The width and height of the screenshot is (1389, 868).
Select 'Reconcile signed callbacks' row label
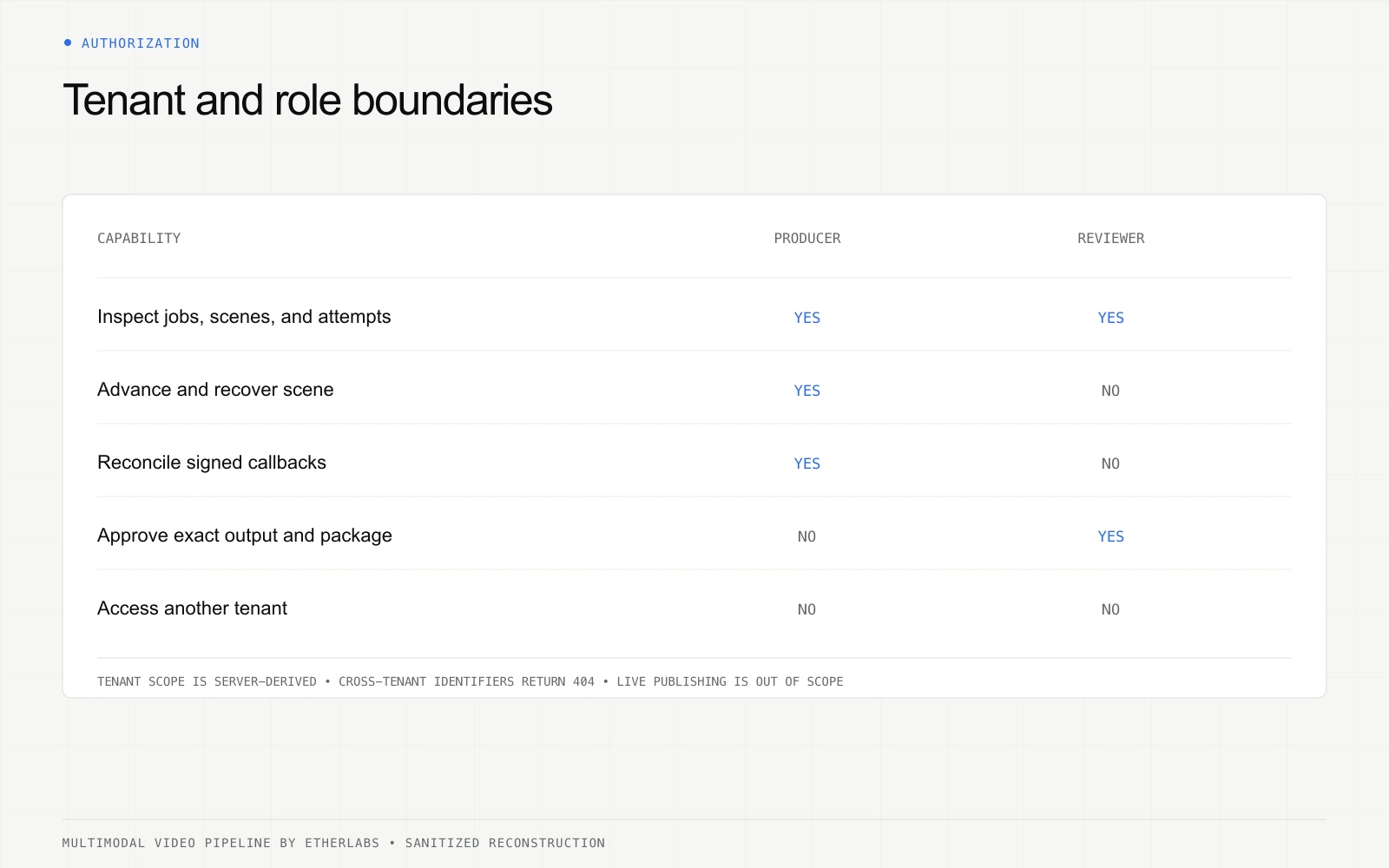[212, 463]
